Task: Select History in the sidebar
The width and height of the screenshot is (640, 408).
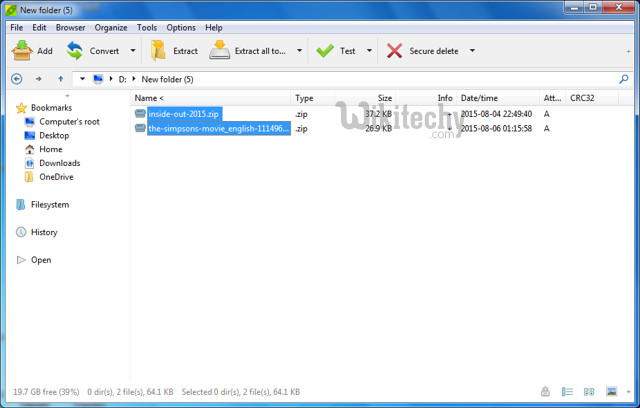Action: click(x=44, y=232)
